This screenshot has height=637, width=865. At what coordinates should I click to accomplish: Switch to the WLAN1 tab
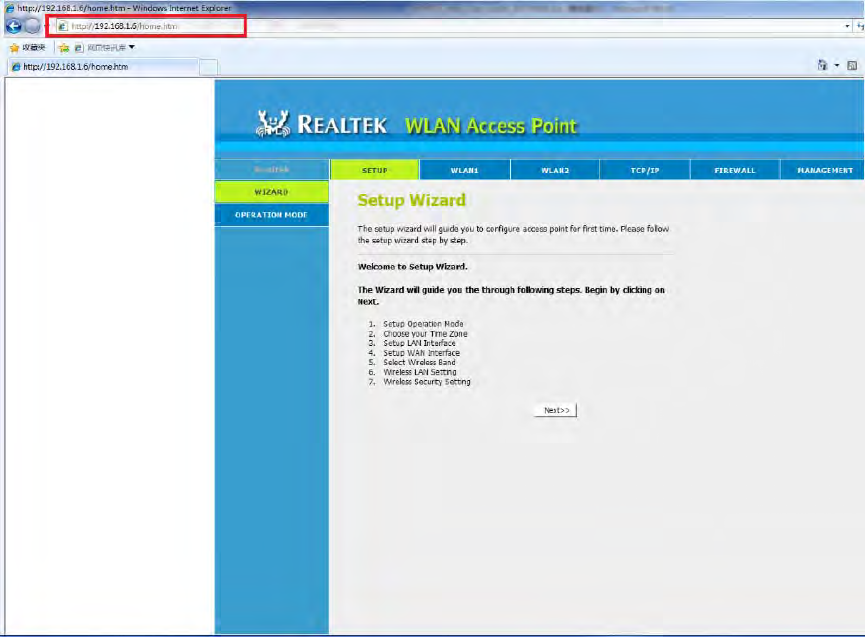[x=464, y=170]
